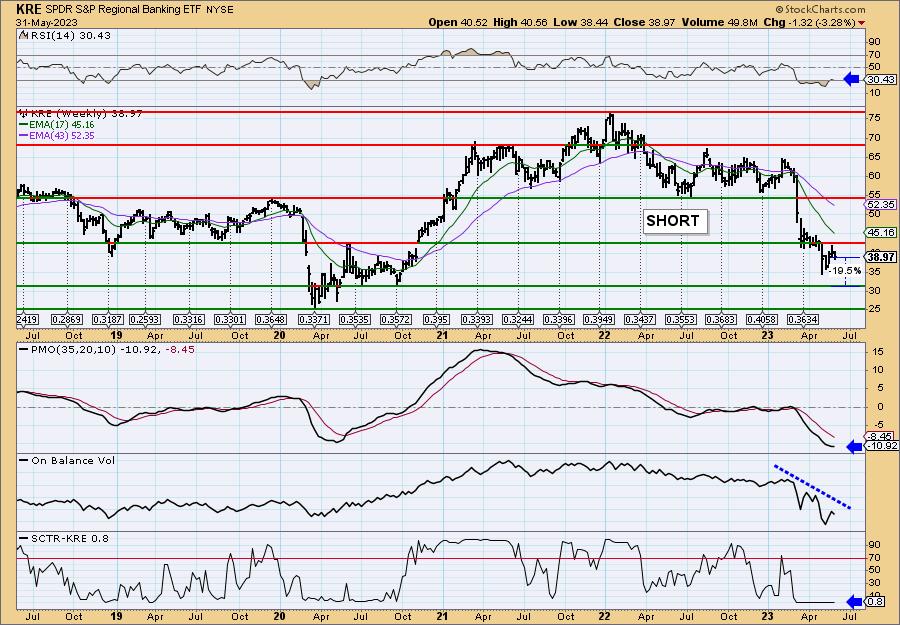
Task: Click the RSI(14) 30.43 legend label
Action: (x=65, y=35)
